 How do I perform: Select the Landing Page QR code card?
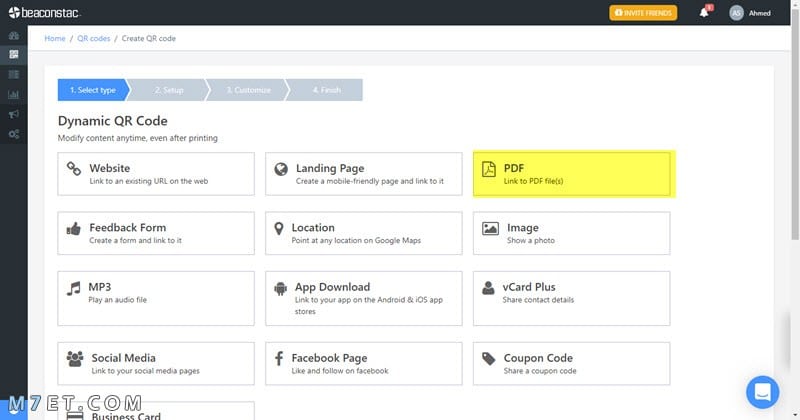363,174
